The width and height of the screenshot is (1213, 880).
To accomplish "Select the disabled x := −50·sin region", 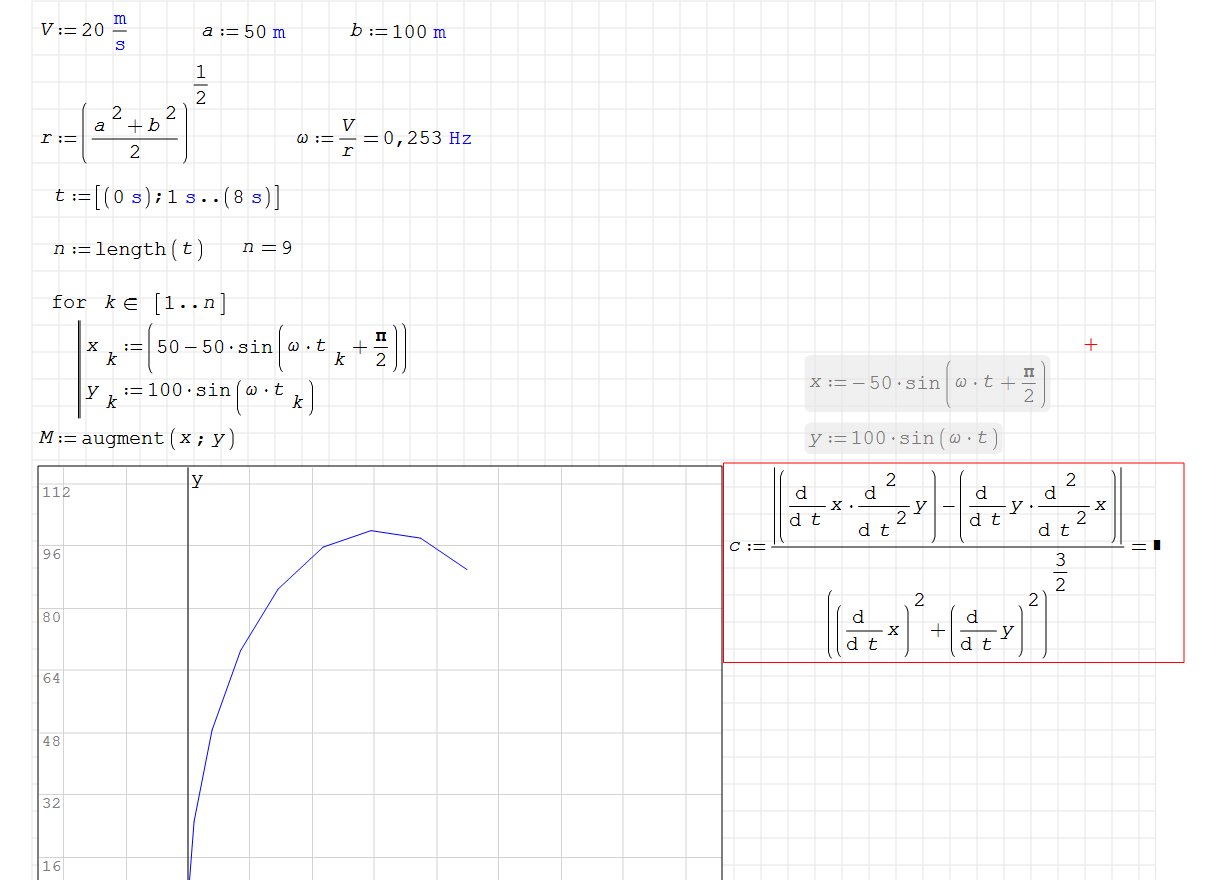I will pos(927,383).
